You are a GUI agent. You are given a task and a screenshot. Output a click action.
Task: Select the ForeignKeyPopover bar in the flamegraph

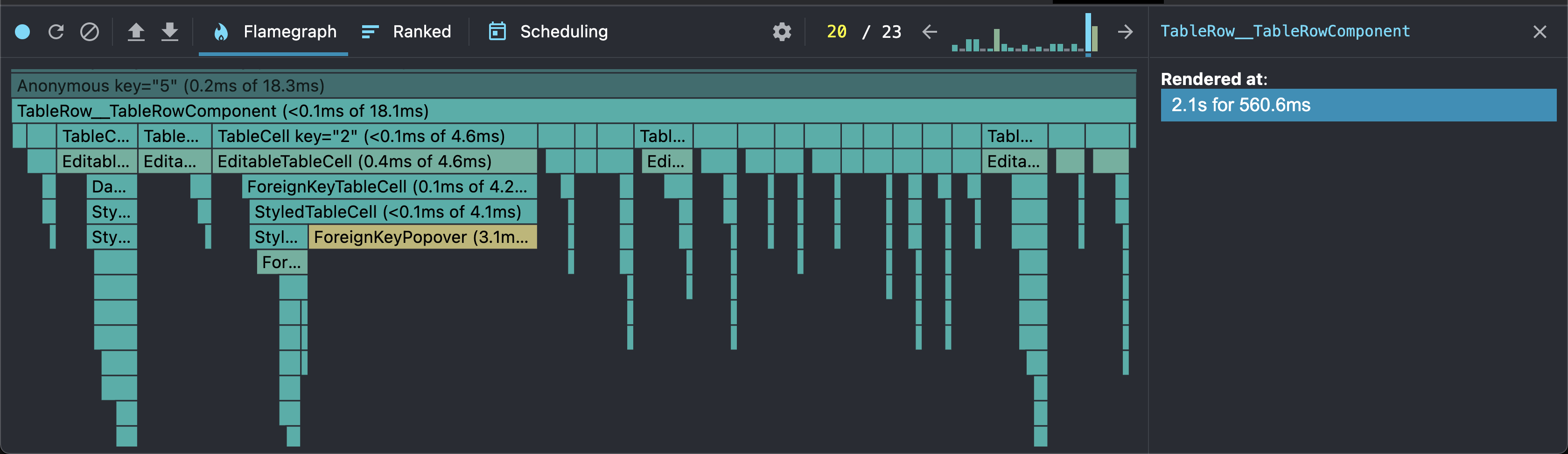[x=422, y=237]
